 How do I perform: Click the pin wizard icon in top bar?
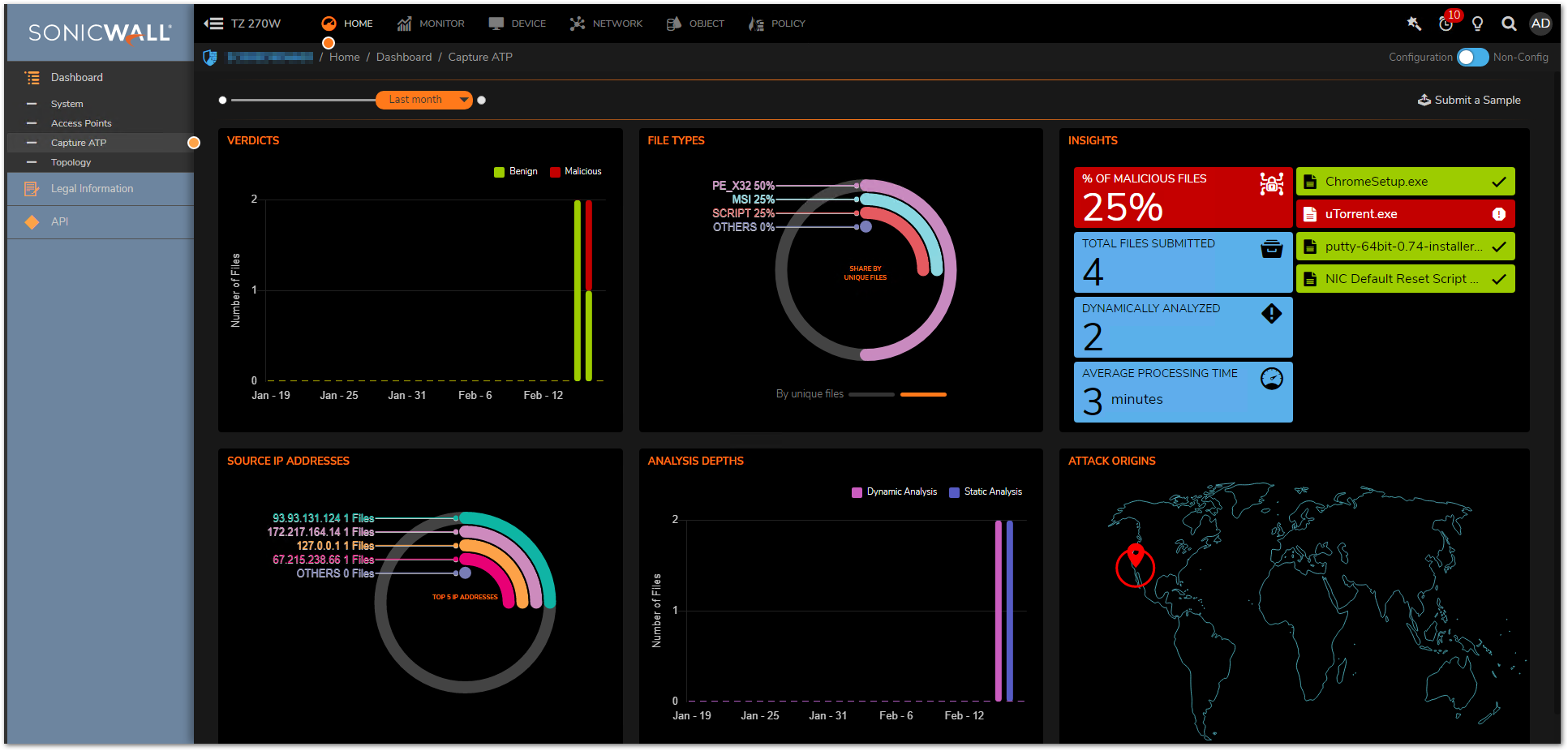[x=1414, y=24]
